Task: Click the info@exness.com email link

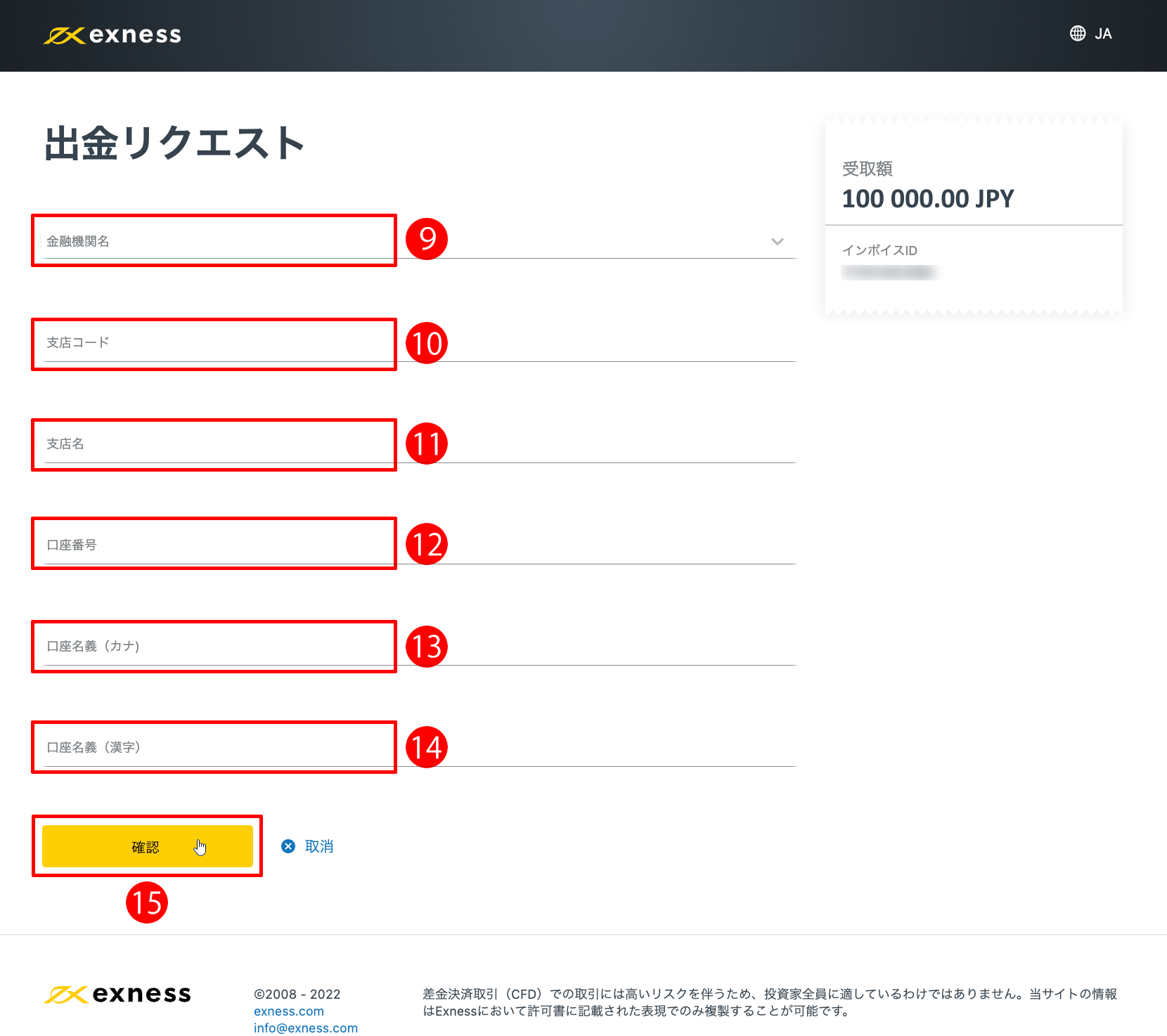Action: (x=307, y=1028)
